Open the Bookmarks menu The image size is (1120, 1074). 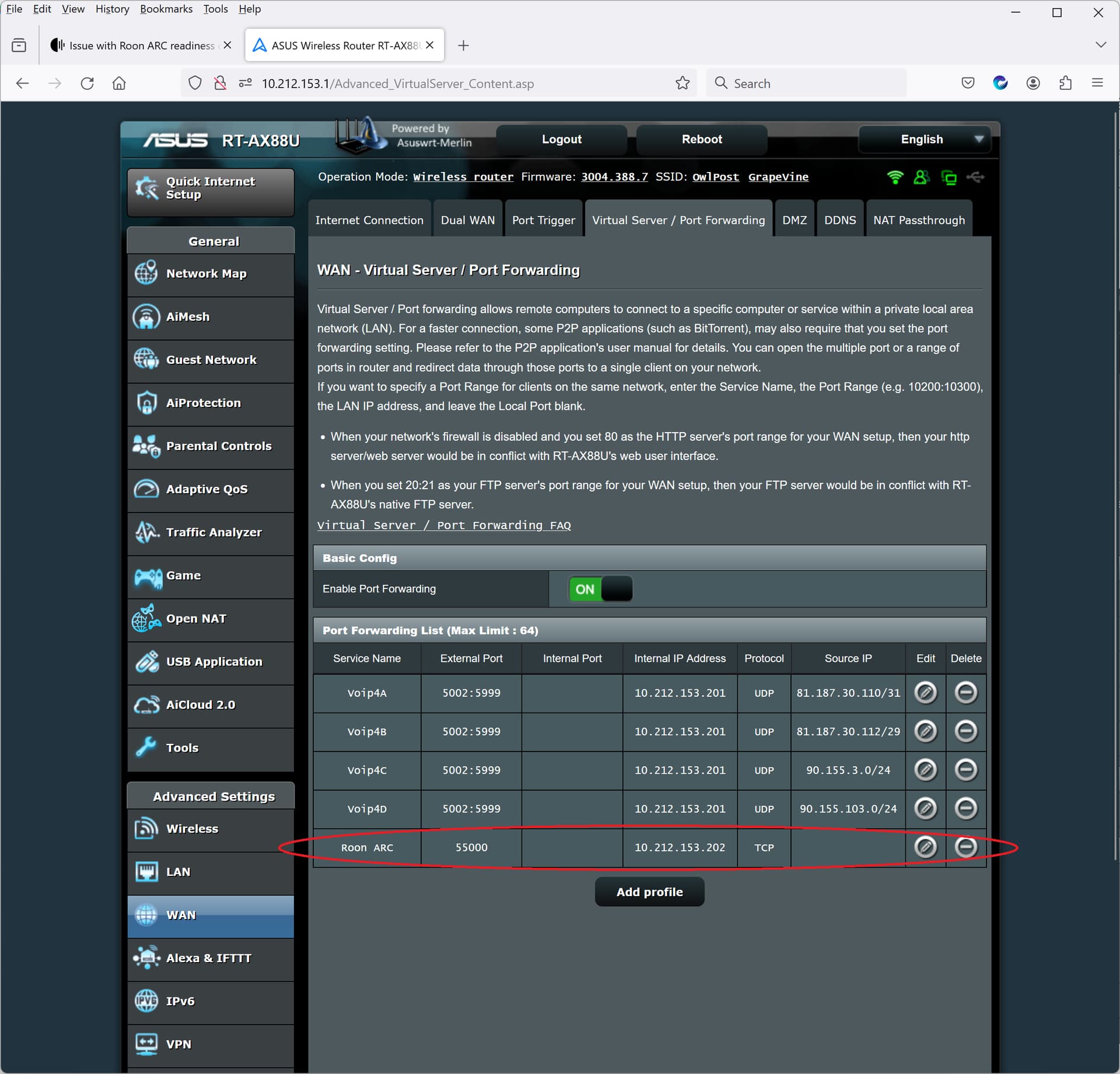click(166, 9)
